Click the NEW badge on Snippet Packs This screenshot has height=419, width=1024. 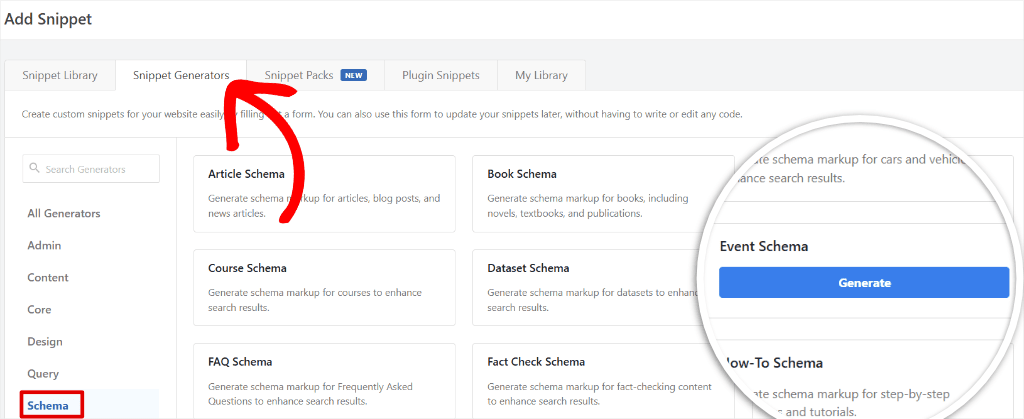coord(353,75)
